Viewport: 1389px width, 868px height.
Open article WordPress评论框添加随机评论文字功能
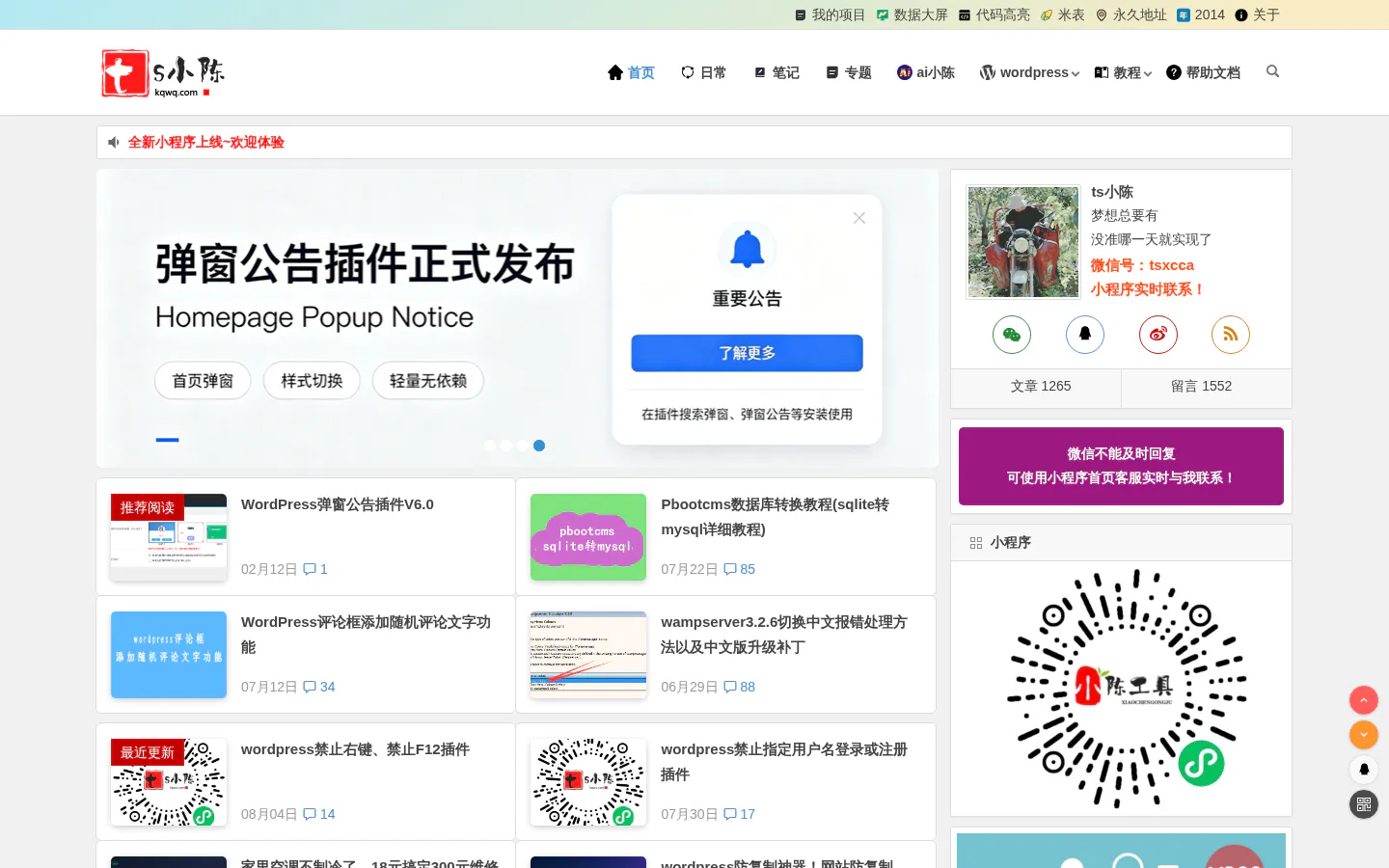click(x=367, y=635)
